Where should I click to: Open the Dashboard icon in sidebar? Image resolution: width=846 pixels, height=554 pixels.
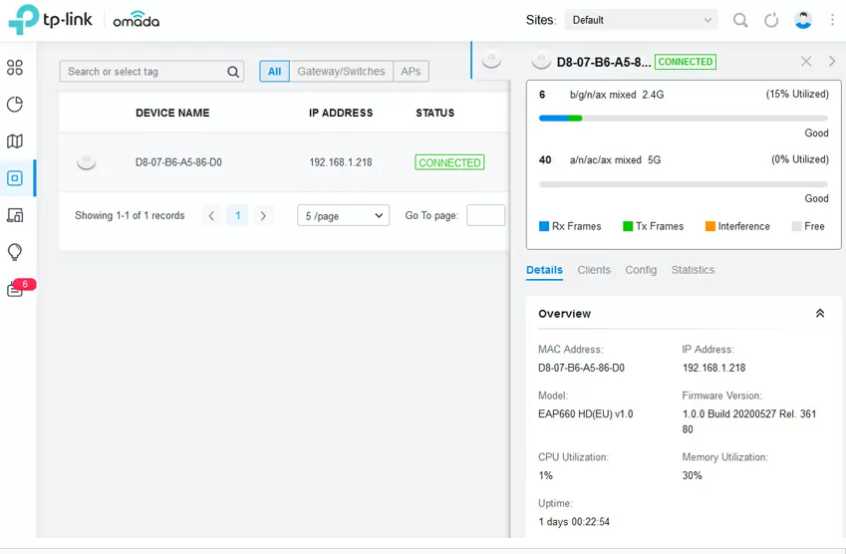tap(15, 68)
